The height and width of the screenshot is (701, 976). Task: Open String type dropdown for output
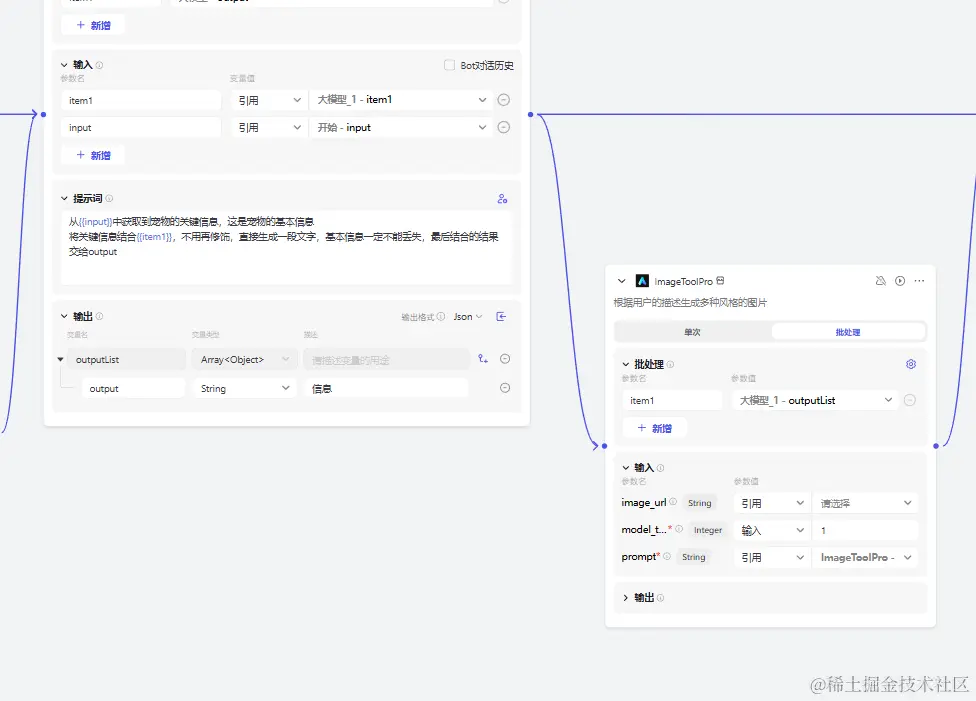point(245,388)
